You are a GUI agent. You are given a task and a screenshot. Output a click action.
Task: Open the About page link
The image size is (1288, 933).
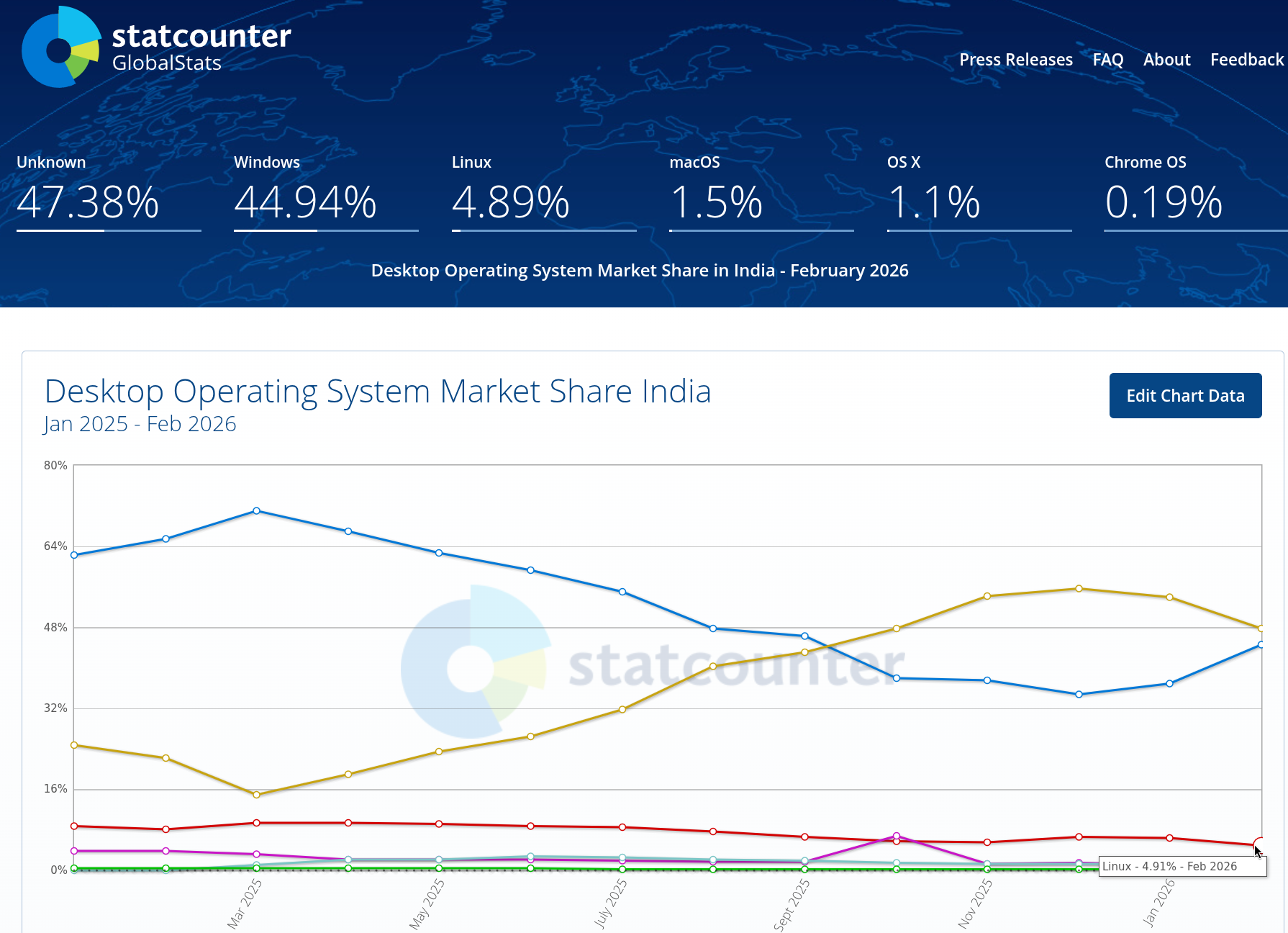(x=1167, y=60)
